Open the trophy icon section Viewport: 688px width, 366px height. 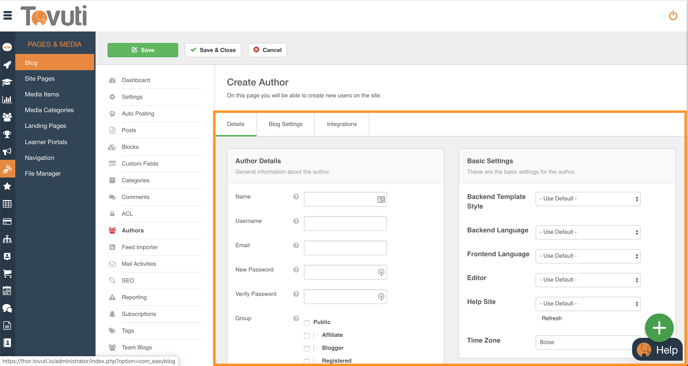pyautogui.click(x=7, y=134)
